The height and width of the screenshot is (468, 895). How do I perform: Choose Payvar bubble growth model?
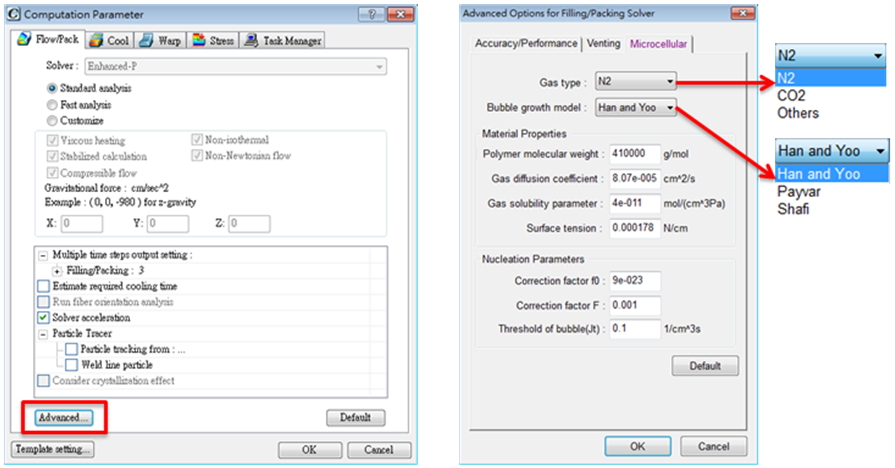tap(832, 192)
